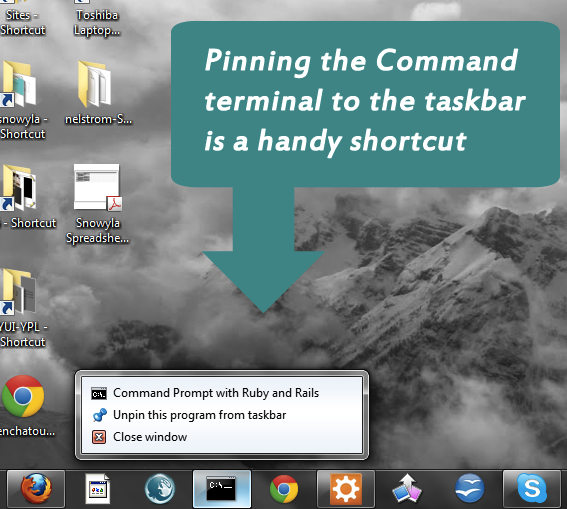Select the snowyla - Shortcut folder
Viewport: 567px width, 509px height.
[x=22, y=100]
